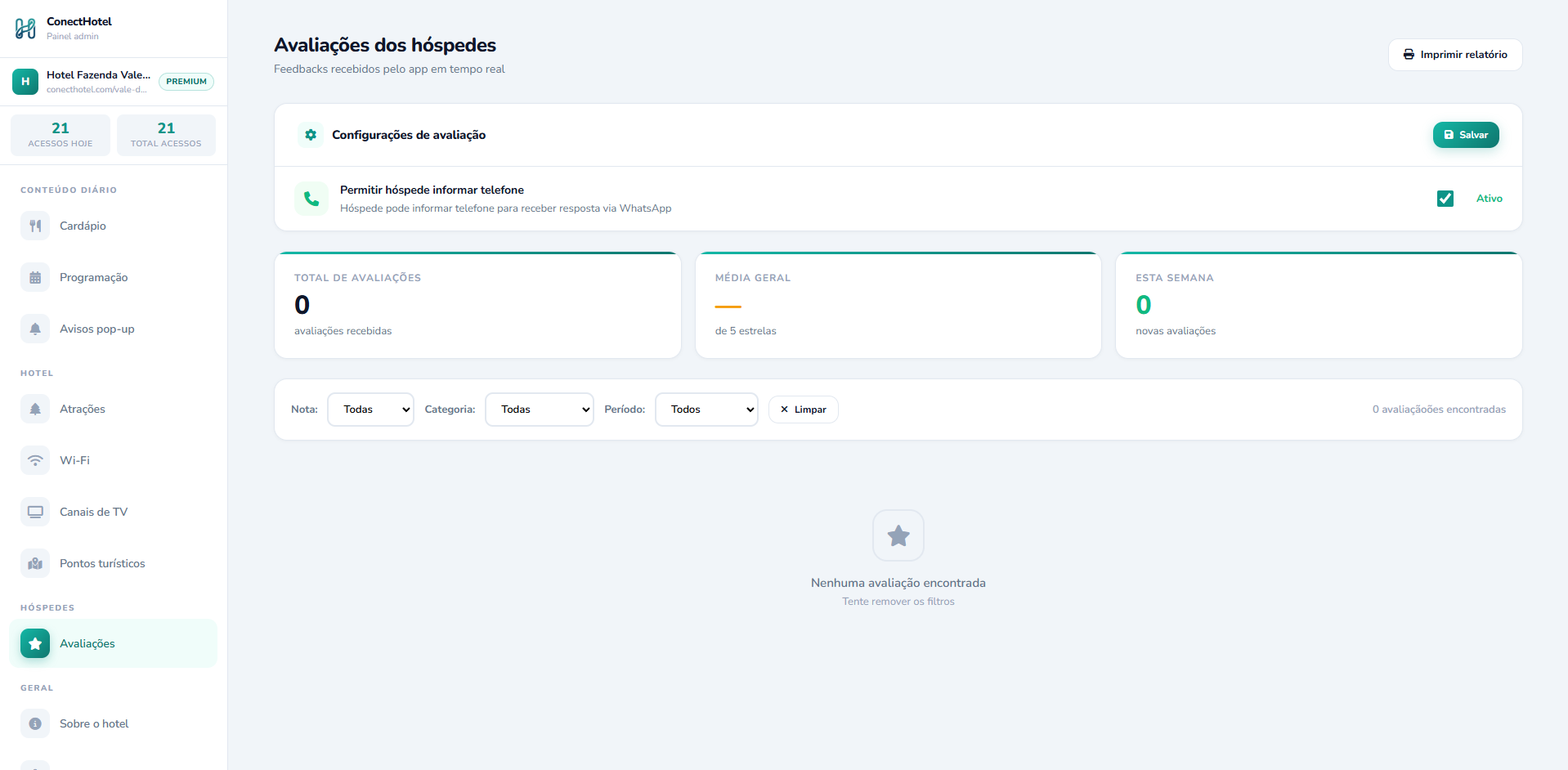The image size is (1568, 770).
Task: Open the Período filter dropdown
Action: tap(706, 410)
